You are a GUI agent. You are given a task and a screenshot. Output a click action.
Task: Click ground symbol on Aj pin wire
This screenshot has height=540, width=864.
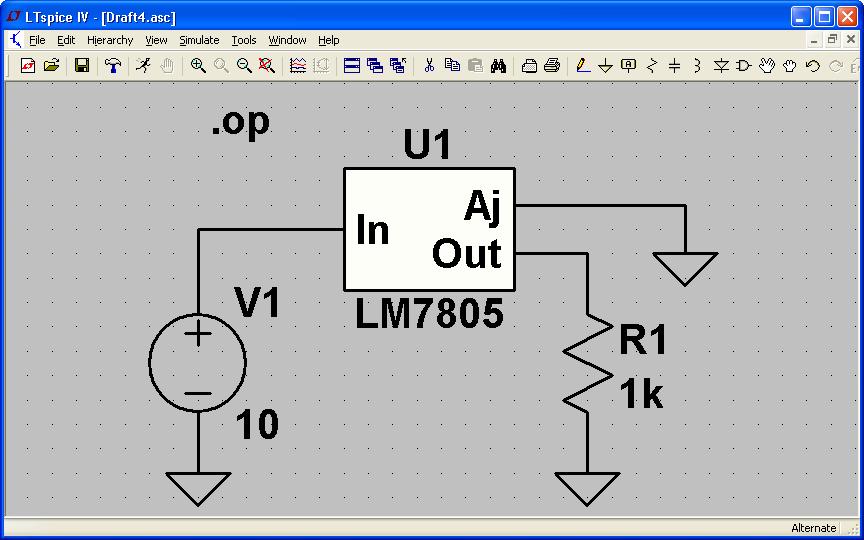pyautogui.click(x=685, y=269)
